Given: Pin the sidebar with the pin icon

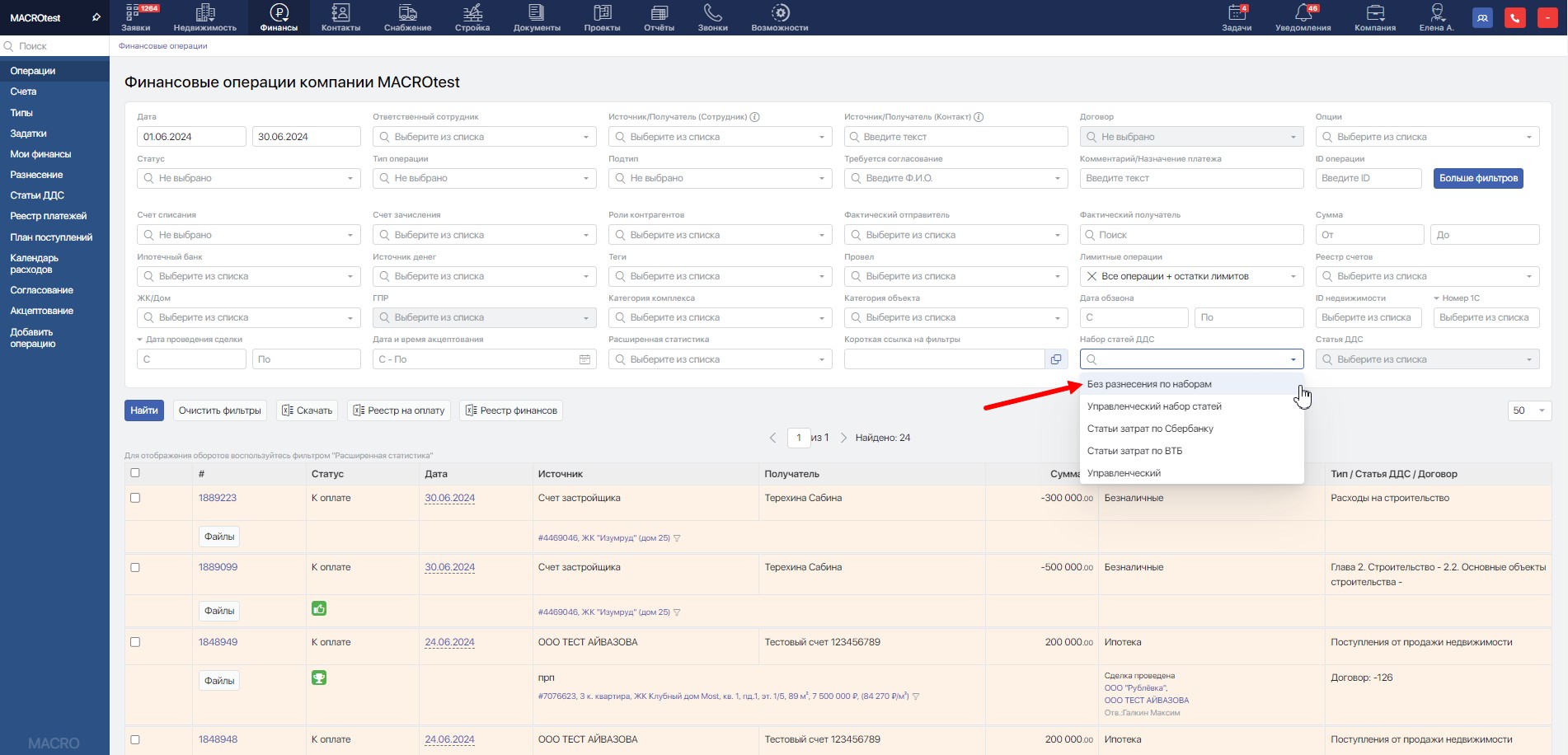Looking at the screenshot, I should (x=96, y=17).
